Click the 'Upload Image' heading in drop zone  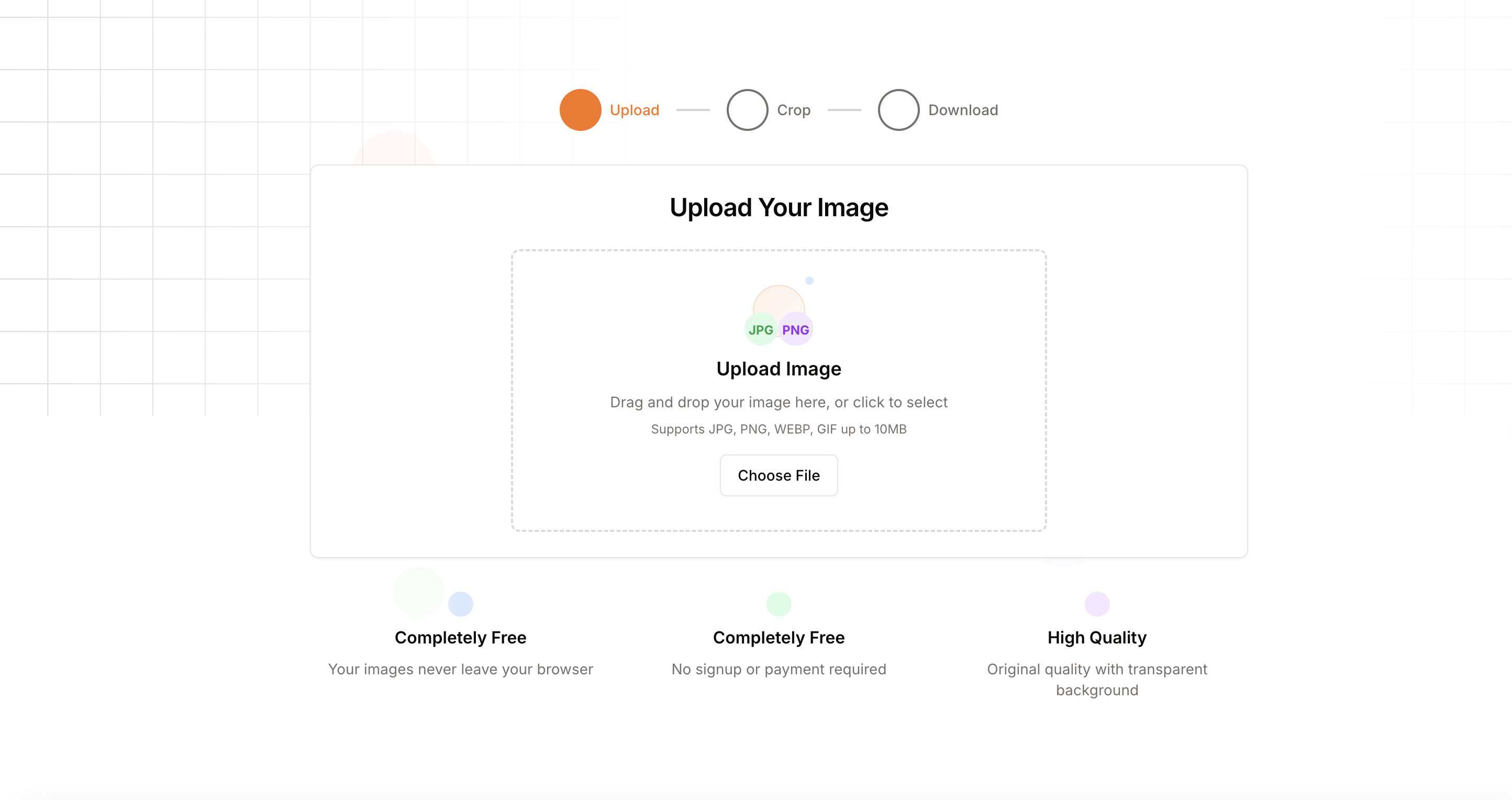pyautogui.click(x=779, y=369)
